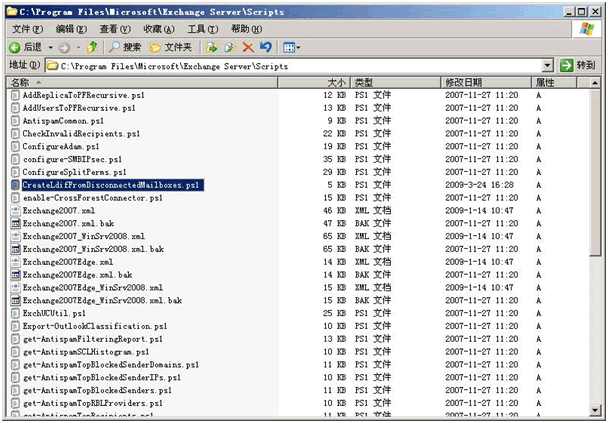This screenshot has height=423, width=608.
Task: Open the Edit (编辑) menu
Action: click(71, 29)
